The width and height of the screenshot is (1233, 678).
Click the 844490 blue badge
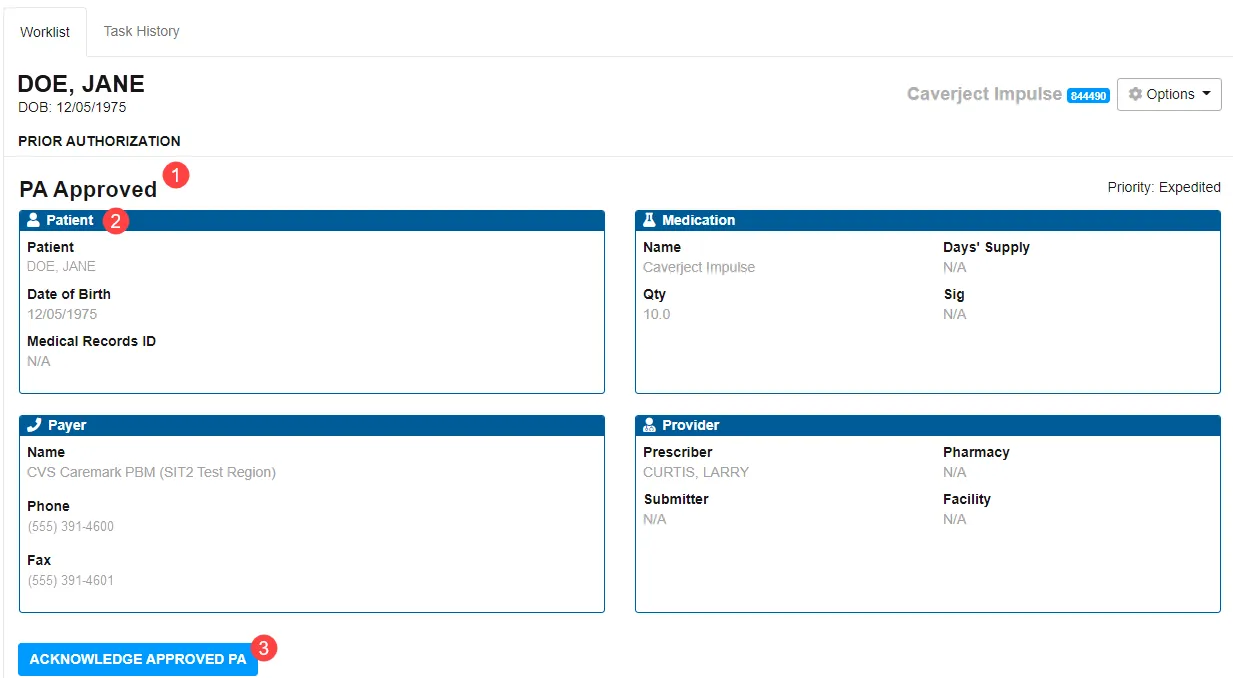pos(1088,96)
